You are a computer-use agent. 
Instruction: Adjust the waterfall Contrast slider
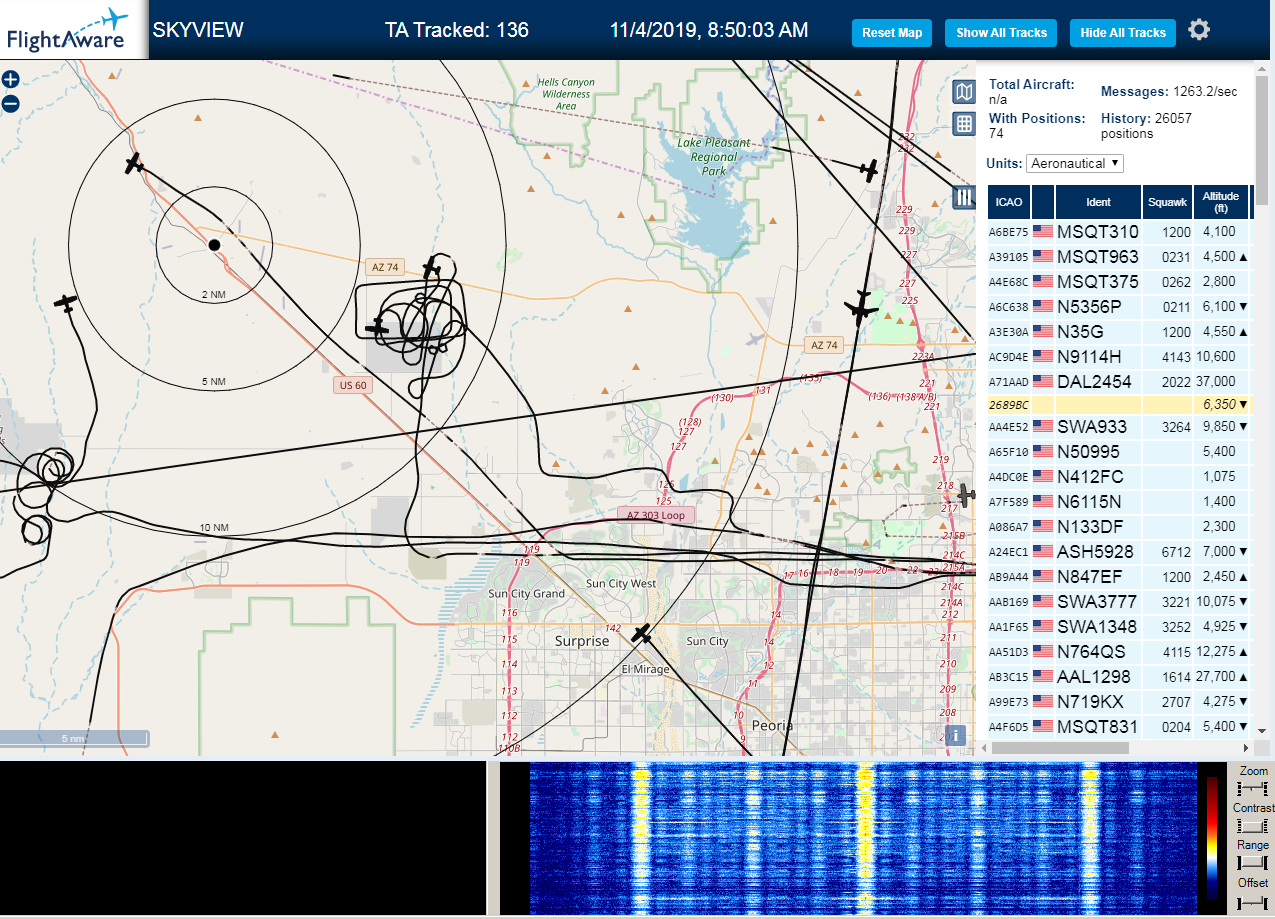[x=1253, y=825]
